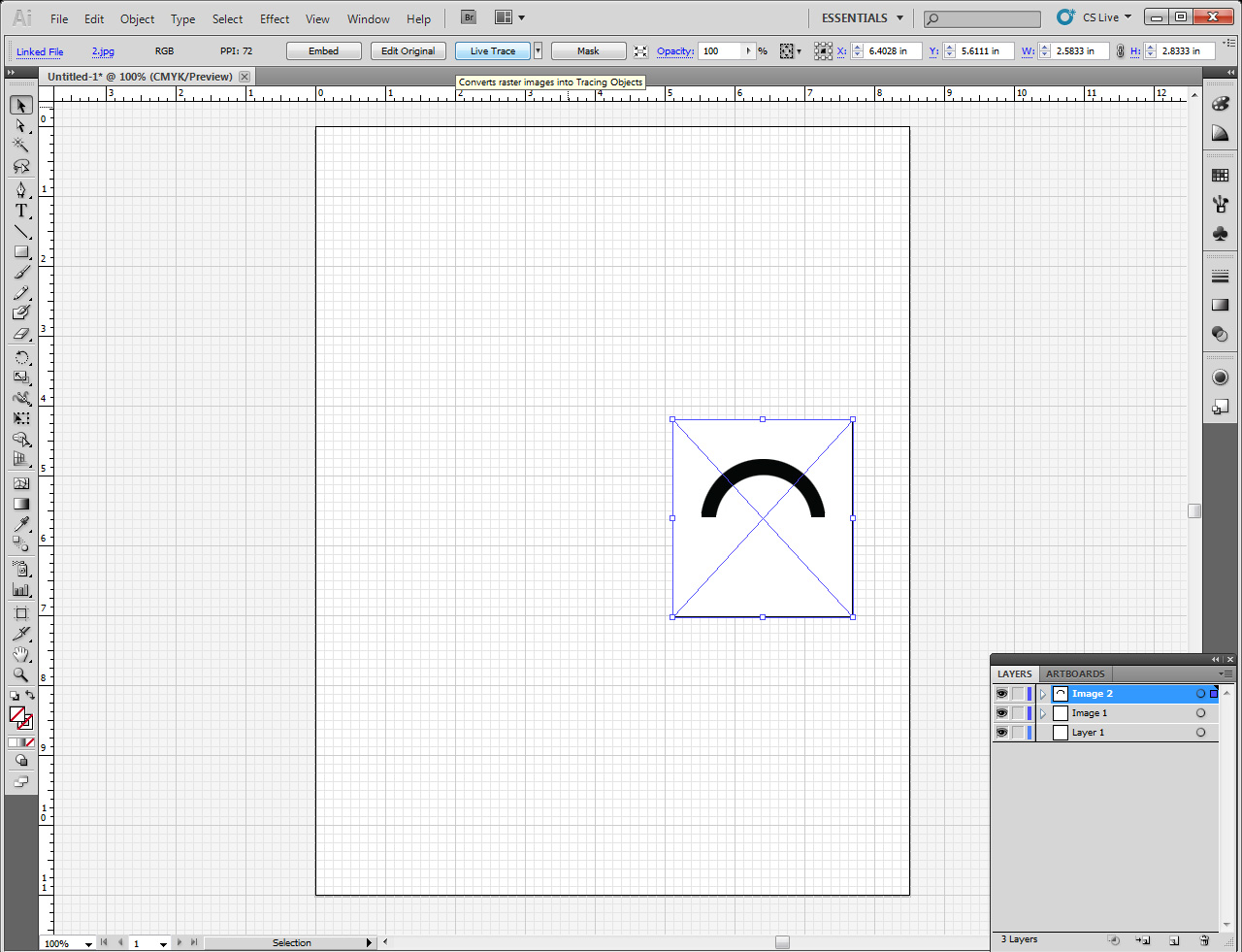Open Live Trace presets dropdown arrow

point(539,51)
